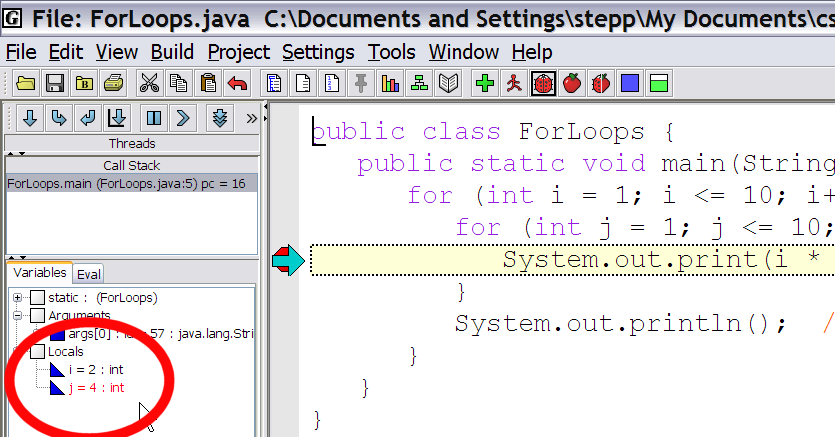Click the debugger Resume arrow
835x437 pixels.
coord(182,118)
